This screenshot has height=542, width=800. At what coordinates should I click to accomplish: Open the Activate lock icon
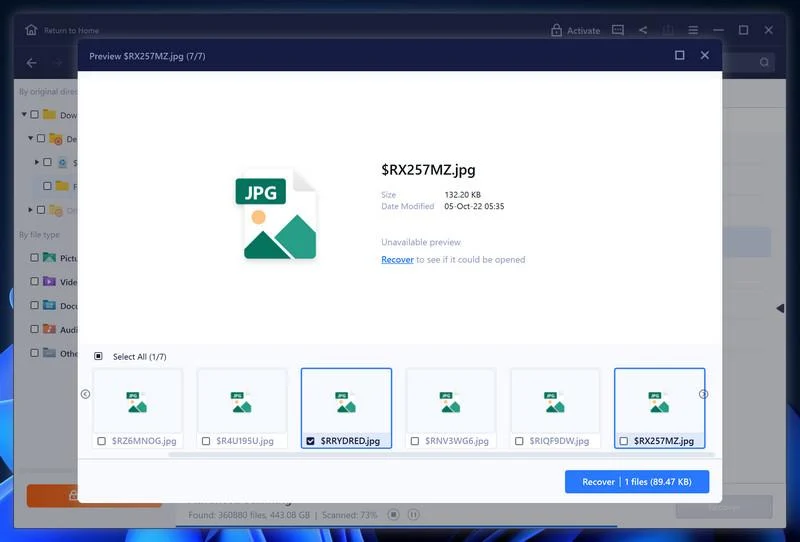tap(556, 31)
